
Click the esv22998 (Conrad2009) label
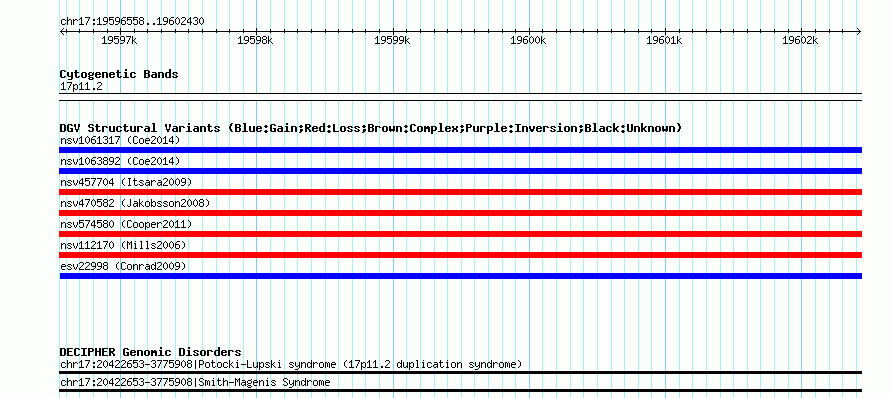(123, 266)
